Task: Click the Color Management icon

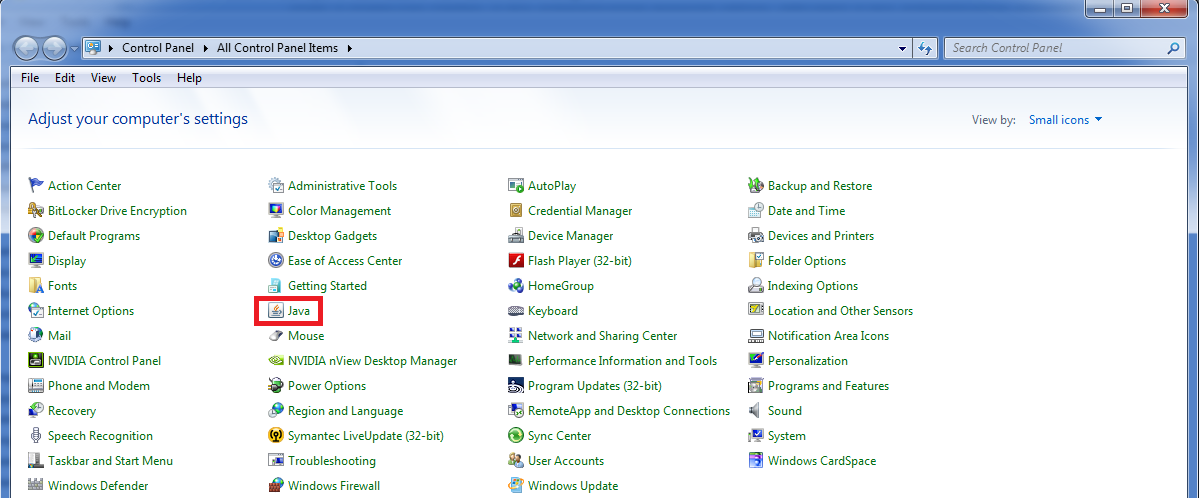Action: [x=276, y=210]
